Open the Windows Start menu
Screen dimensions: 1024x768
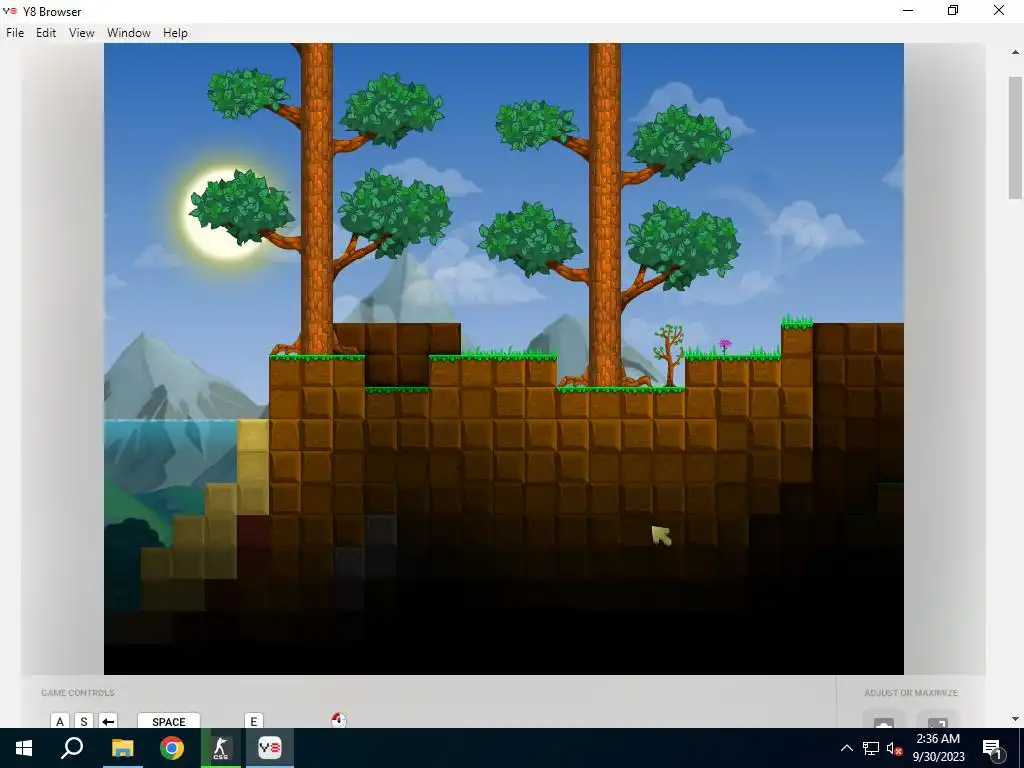click(x=24, y=748)
